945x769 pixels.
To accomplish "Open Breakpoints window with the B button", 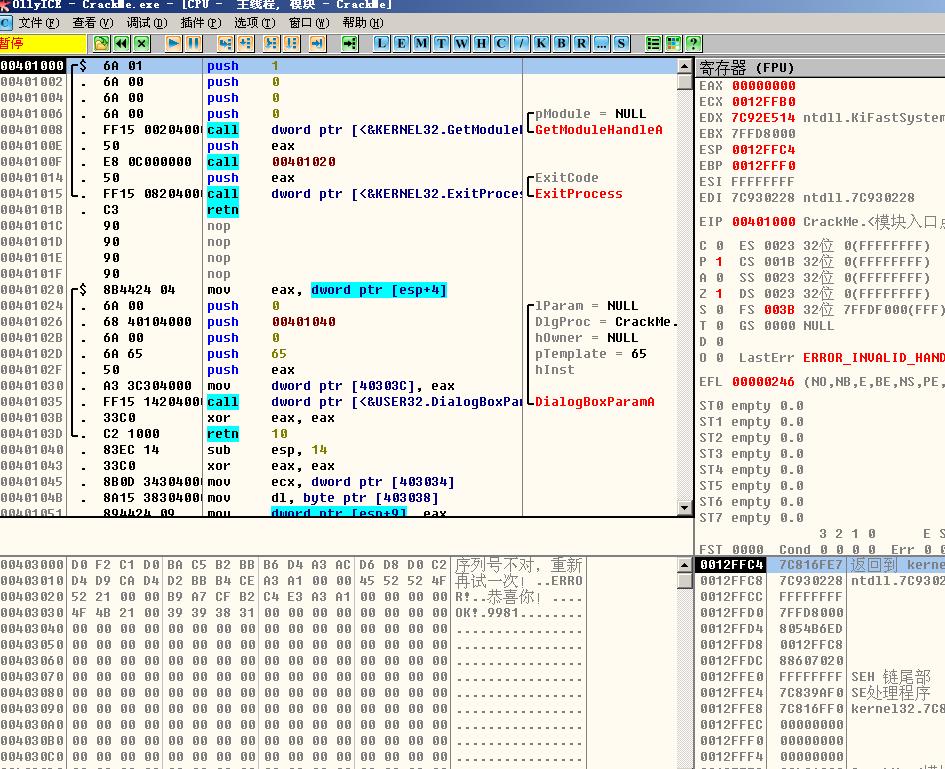I will tap(562, 43).
